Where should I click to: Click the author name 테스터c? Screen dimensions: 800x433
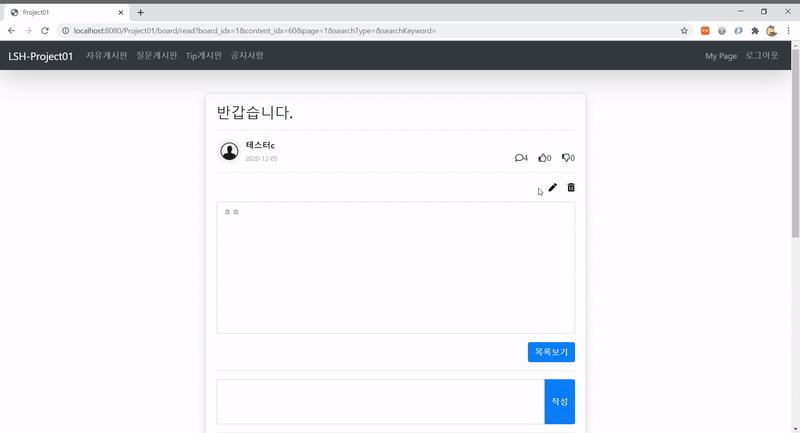(x=260, y=145)
